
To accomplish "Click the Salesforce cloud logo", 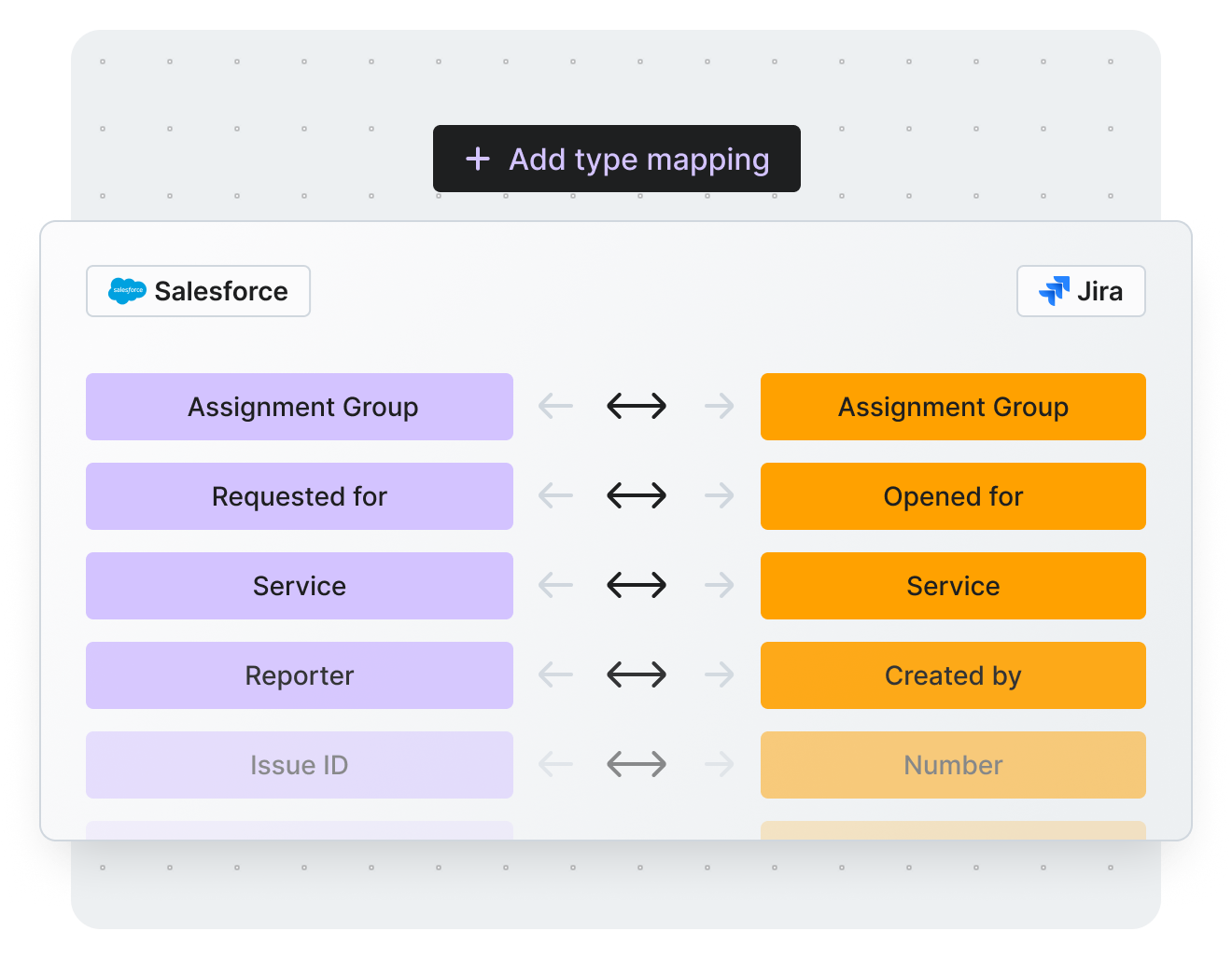I will point(127,291).
